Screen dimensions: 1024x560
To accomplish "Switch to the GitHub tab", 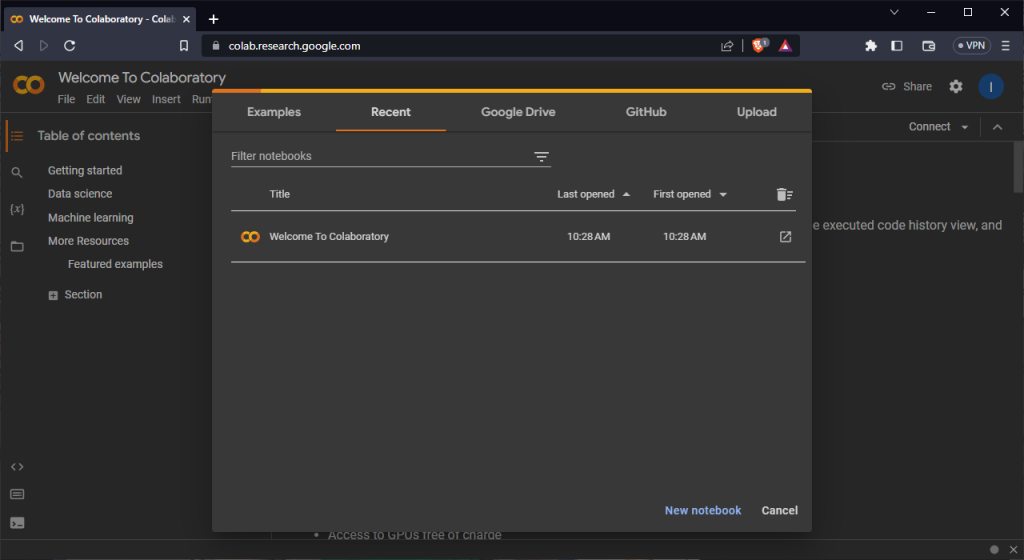I will (x=646, y=112).
